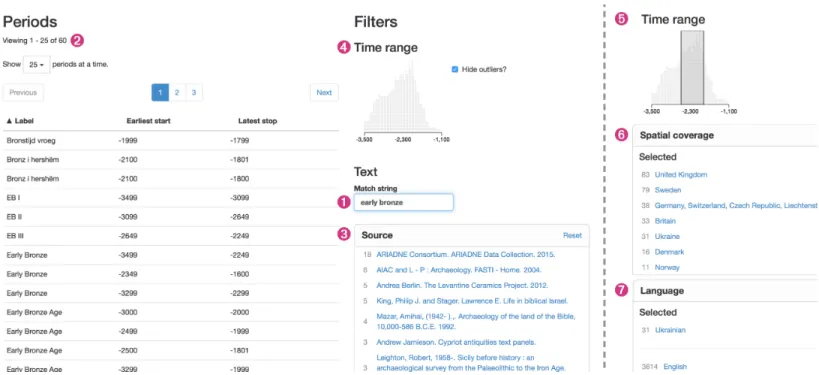Image resolution: width=819 pixels, height=375 pixels.
Task: Click the ascending sort arrow beside Label
Action: (x=9, y=121)
